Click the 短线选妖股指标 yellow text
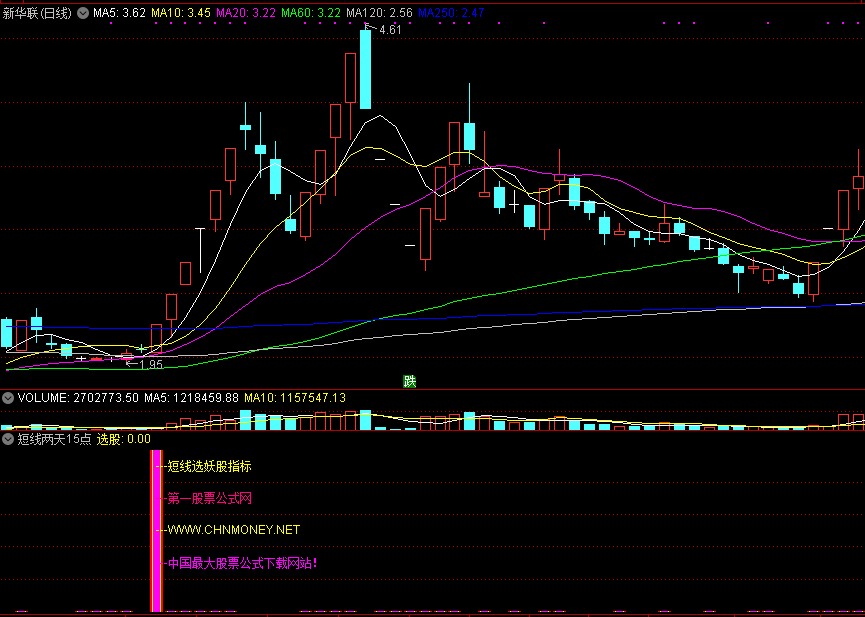 tap(210, 466)
